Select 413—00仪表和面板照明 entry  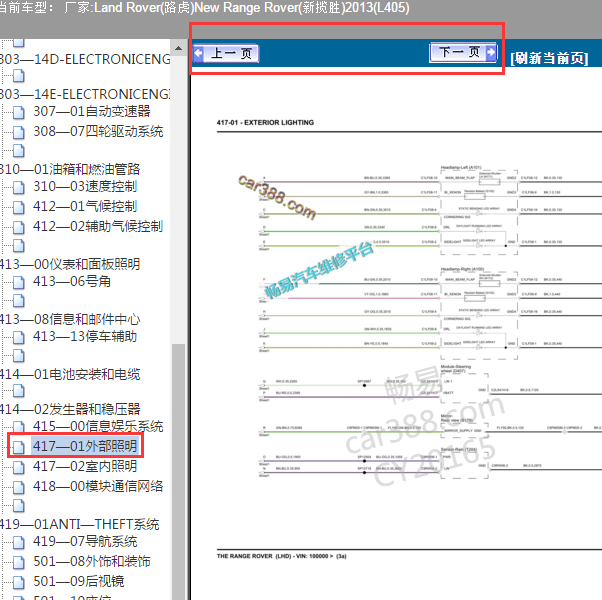[x=70, y=264]
